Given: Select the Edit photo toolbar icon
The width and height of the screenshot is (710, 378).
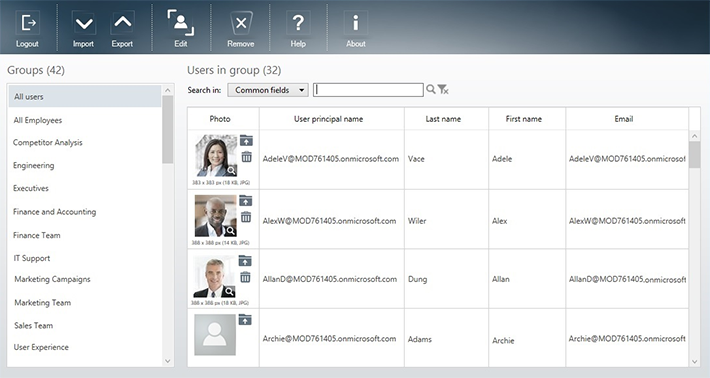Looking at the screenshot, I should [x=181, y=23].
